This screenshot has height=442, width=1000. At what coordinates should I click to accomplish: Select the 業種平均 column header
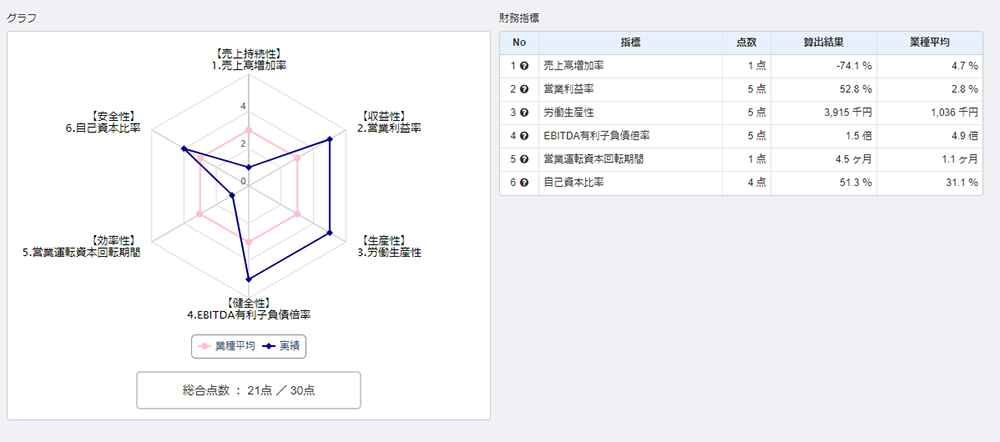[930, 43]
